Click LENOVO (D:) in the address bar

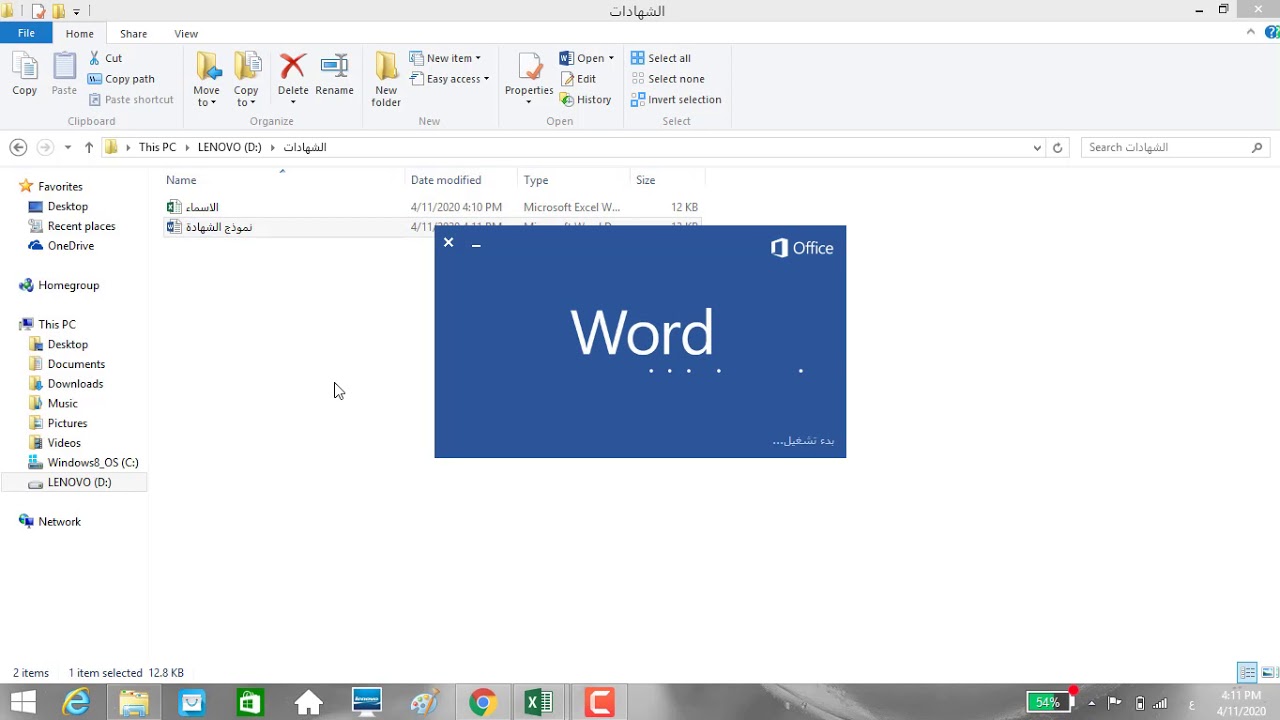click(x=229, y=147)
